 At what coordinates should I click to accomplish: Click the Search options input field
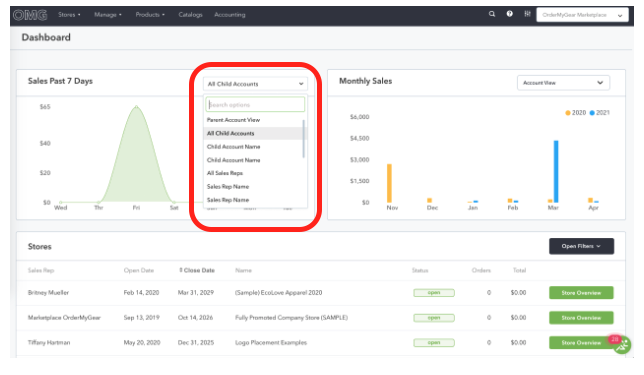255,104
